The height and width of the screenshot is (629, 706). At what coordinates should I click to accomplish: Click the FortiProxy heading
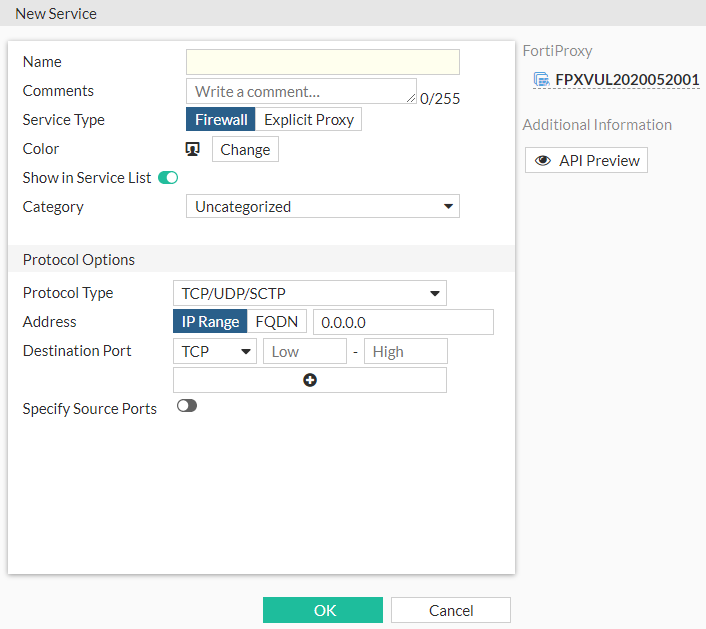tap(557, 51)
